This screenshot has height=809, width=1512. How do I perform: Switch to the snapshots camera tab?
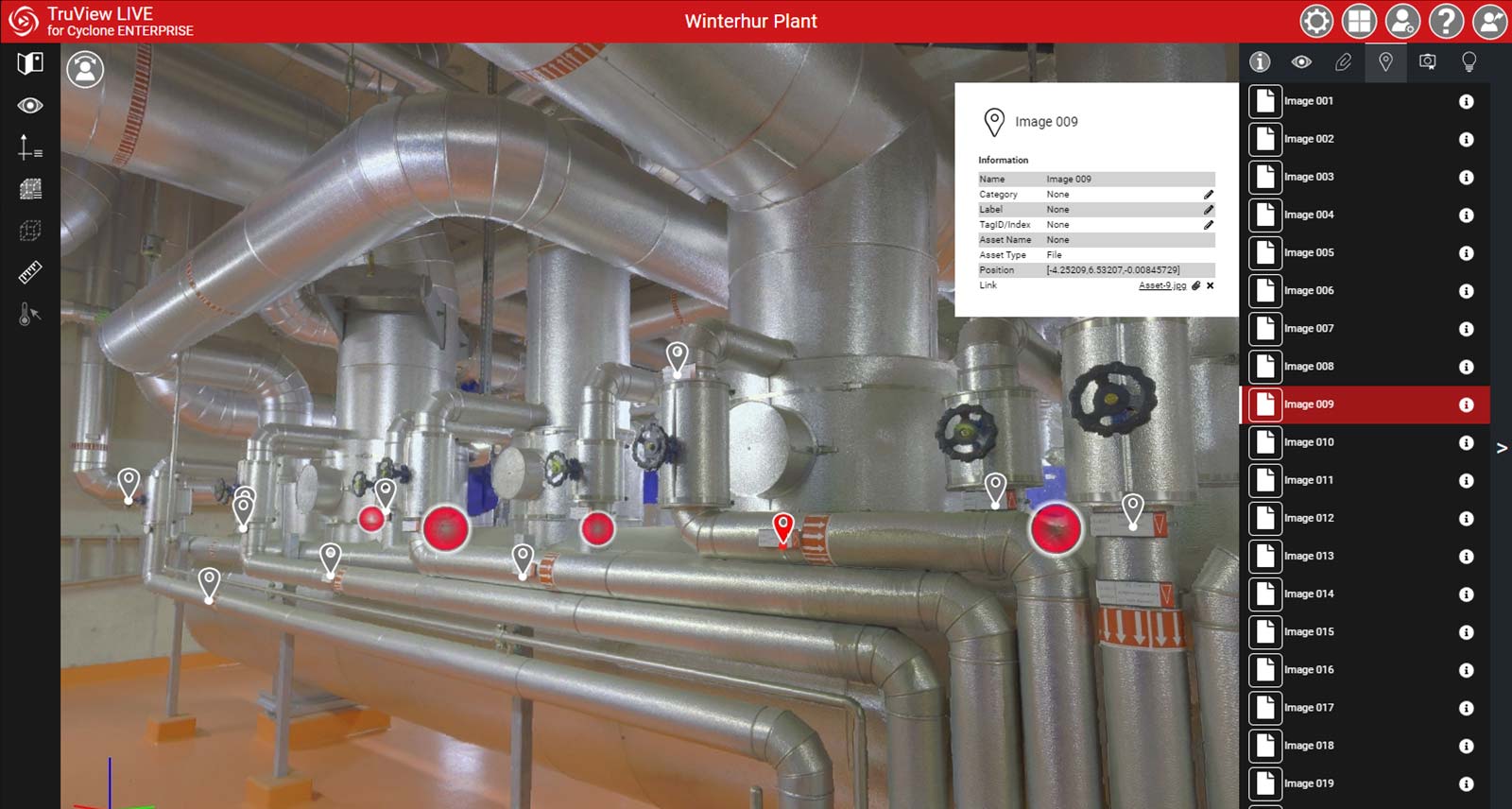(x=1427, y=62)
